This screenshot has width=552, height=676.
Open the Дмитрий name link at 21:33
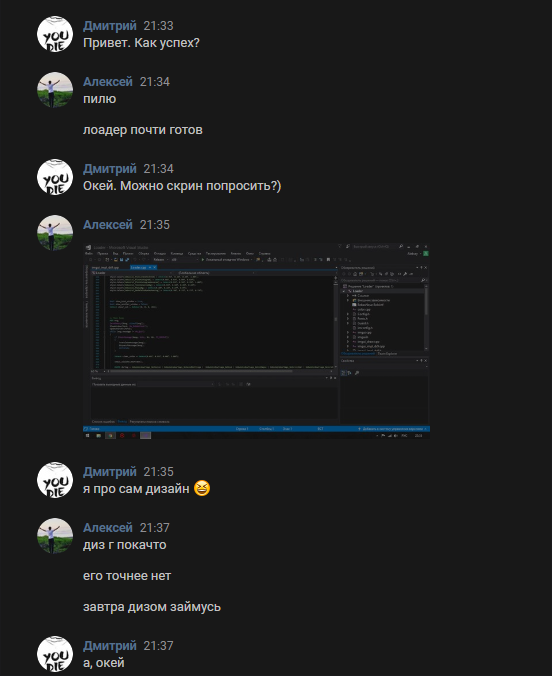pyautogui.click(x=110, y=25)
